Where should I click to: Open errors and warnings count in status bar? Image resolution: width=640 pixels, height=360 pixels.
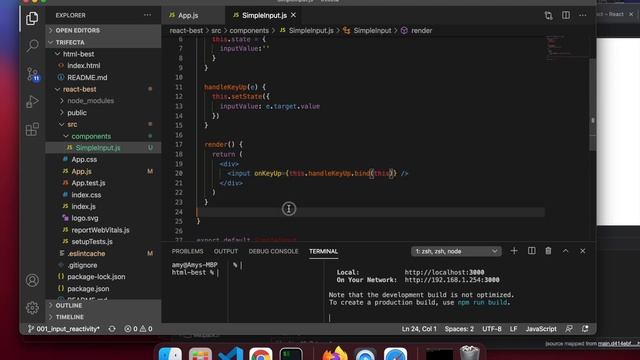coord(138,329)
